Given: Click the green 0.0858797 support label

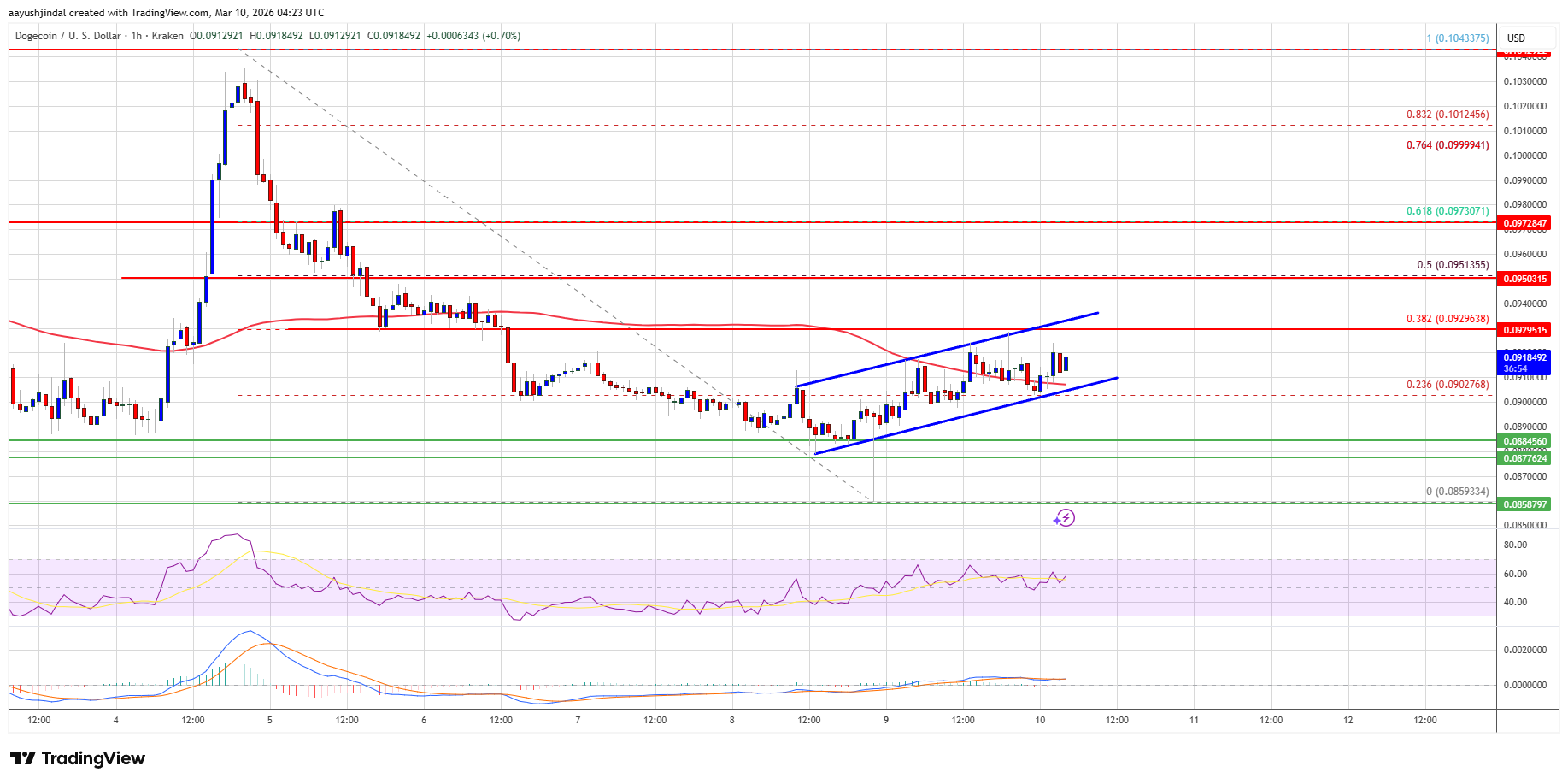Looking at the screenshot, I should pos(1525,504).
